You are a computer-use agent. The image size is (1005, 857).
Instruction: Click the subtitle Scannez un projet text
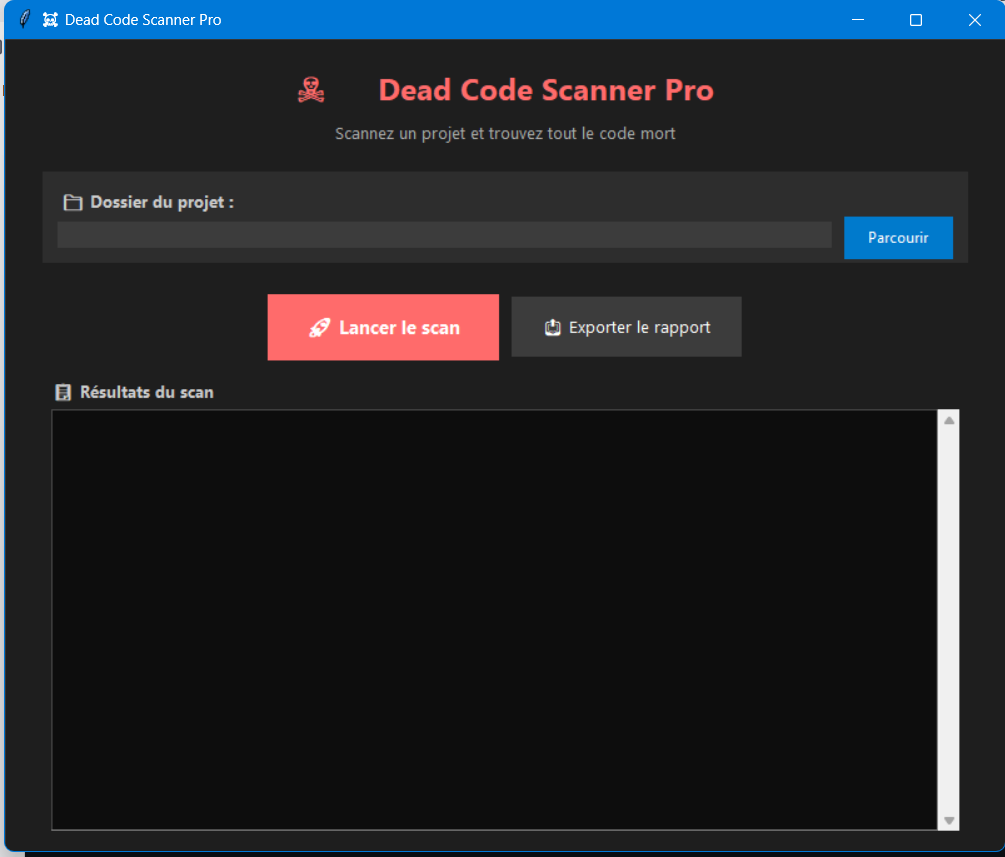click(x=505, y=133)
